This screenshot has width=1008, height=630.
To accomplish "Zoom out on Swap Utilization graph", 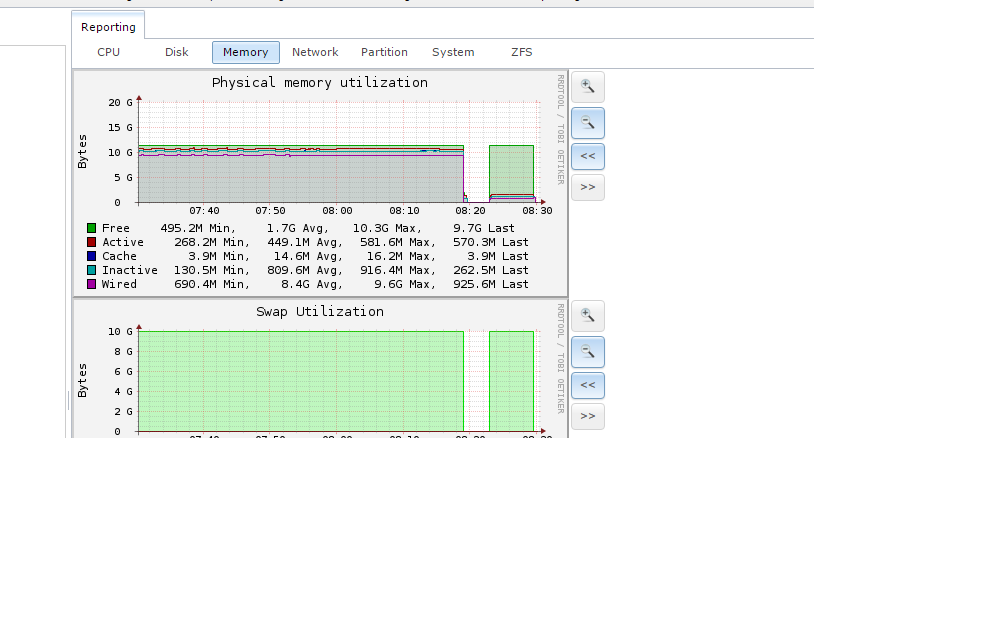I will tap(588, 351).
